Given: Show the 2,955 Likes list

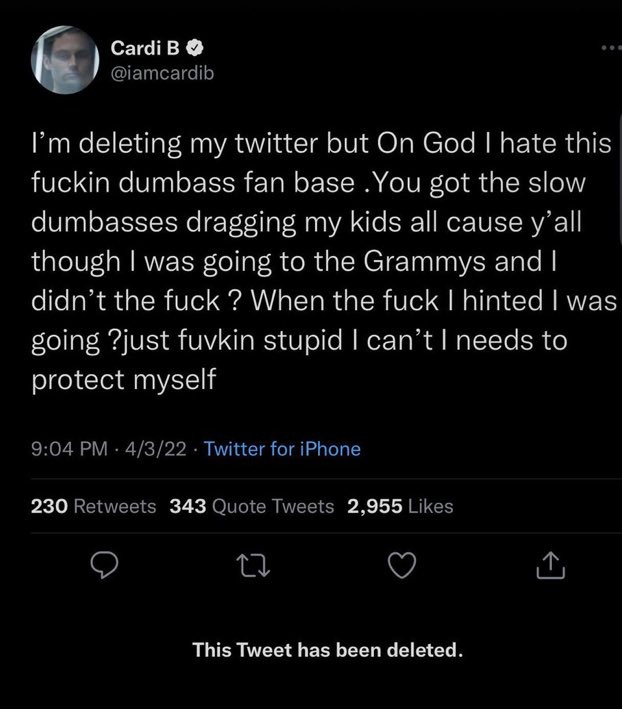Looking at the screenshot, I should (x=400, y=506).
